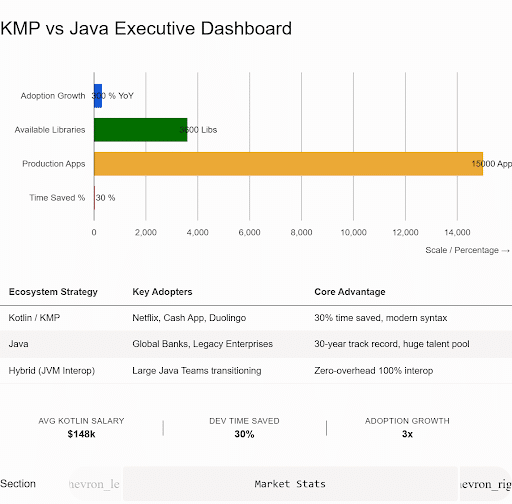The image size is (512, 504).
Task: Click the '8,000' x-axis tick label
Action: 301,232
